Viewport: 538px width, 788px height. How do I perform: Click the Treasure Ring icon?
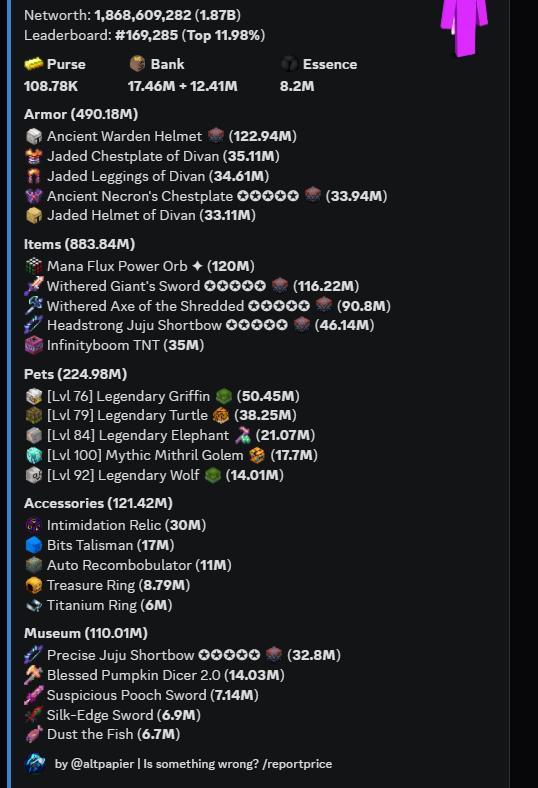point(34,585)
